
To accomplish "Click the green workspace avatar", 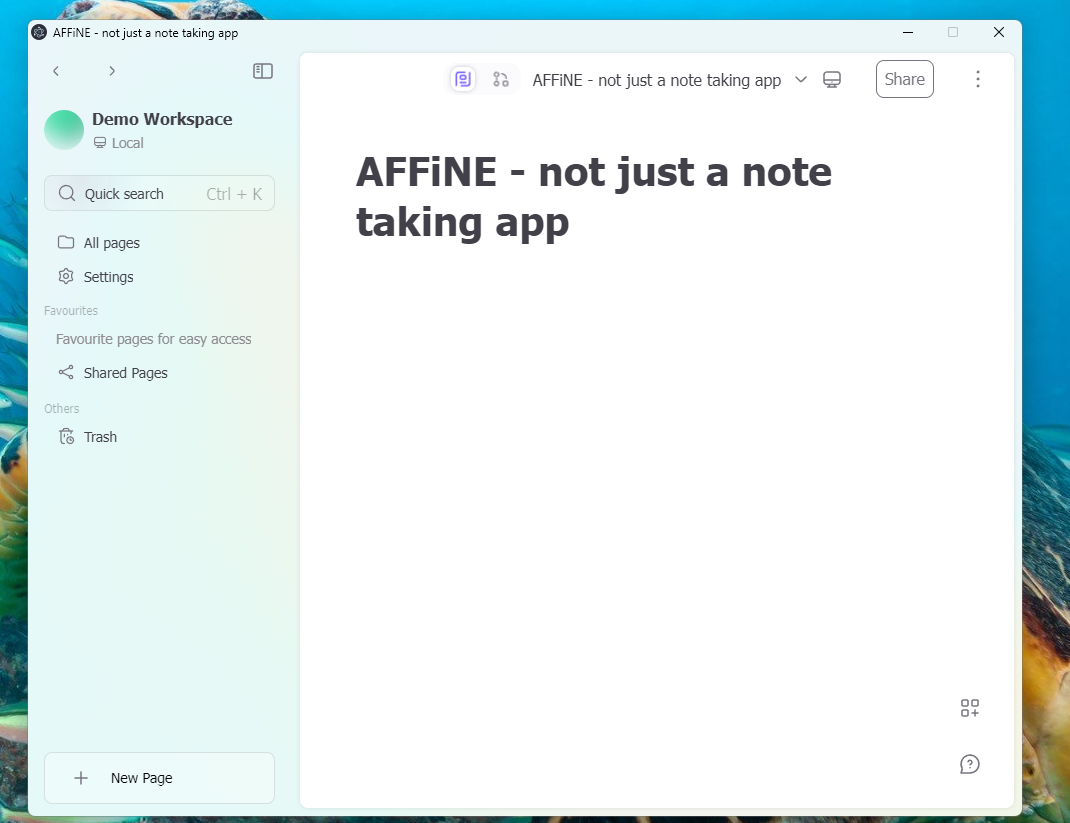I will (63, 129).
